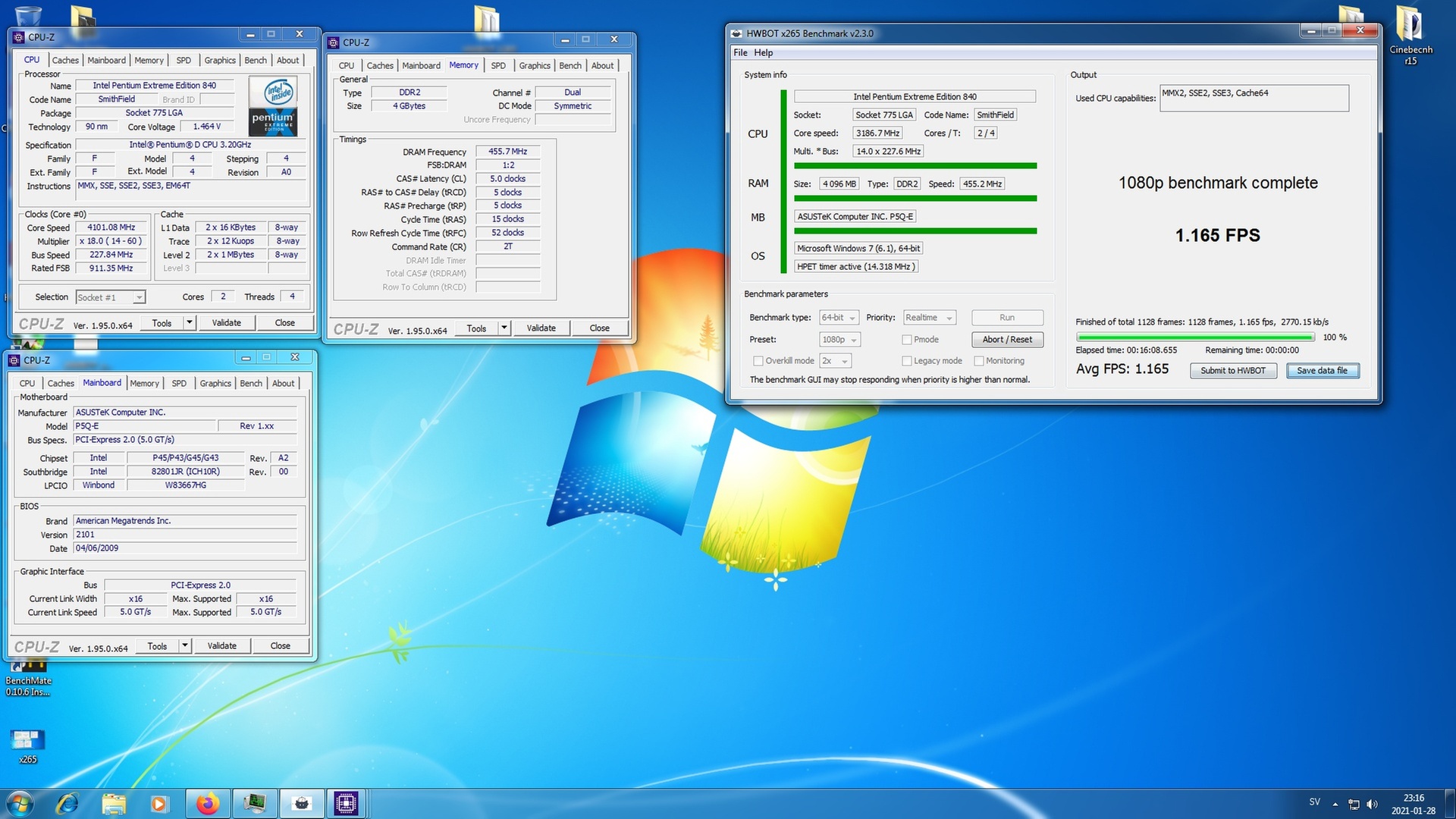1456x819 pixels.
Task: Switch to the HWBOT x265 taskbar button
Action: (302, 803)
